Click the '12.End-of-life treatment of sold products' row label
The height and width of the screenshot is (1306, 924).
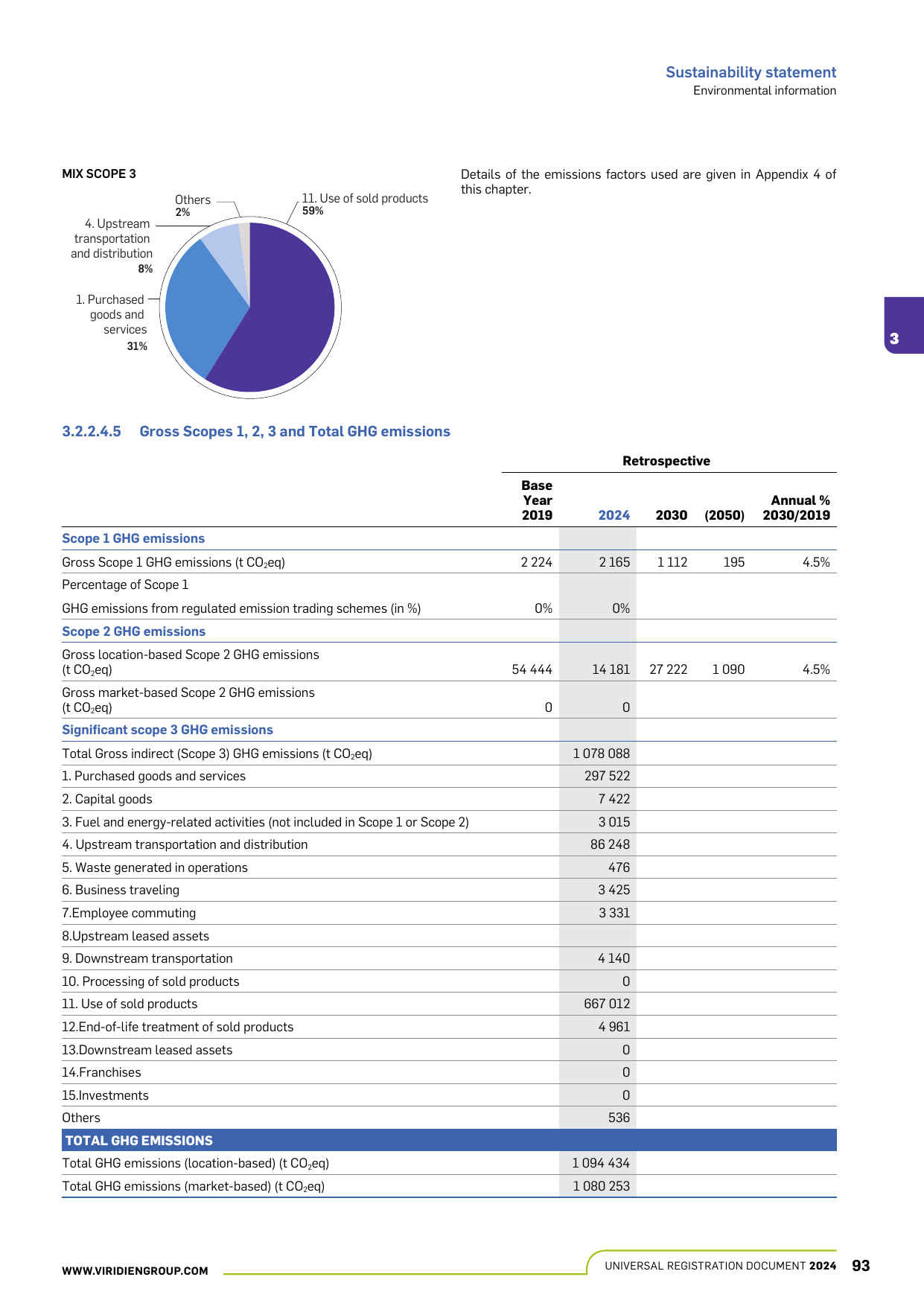click(178, 1027)
